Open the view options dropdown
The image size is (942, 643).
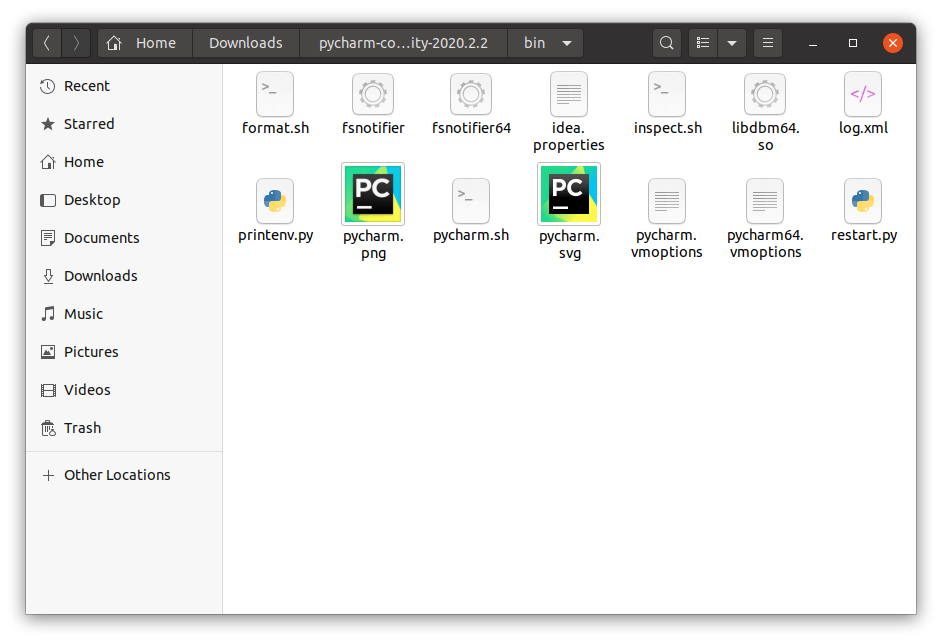[x=731, y=43]
